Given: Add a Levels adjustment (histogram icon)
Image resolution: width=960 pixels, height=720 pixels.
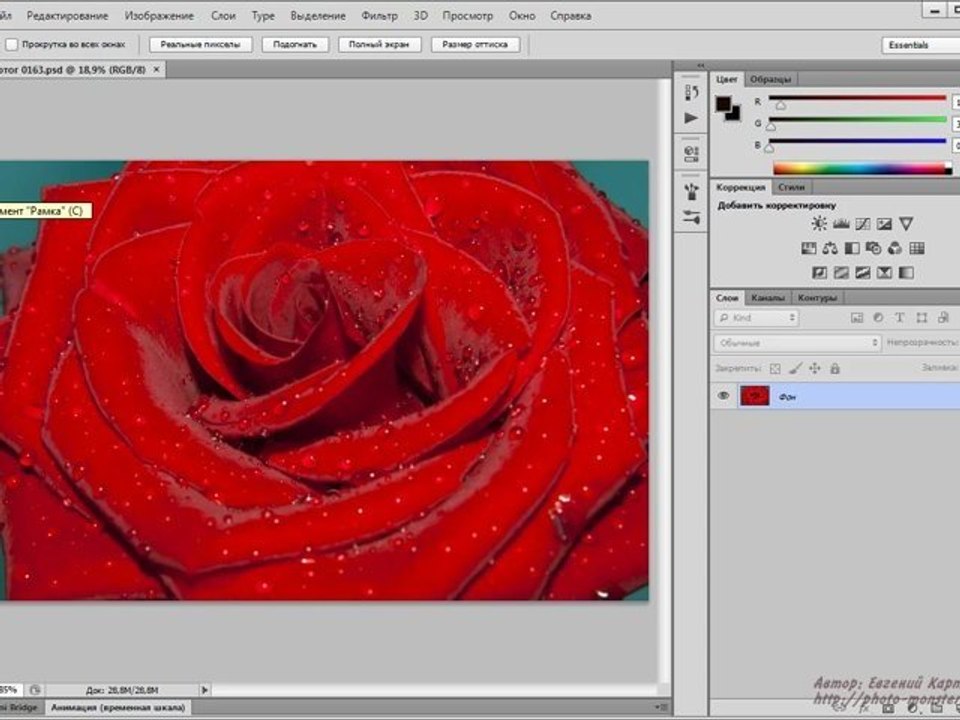Looking at the screenshot, I should tap(841, 223).
